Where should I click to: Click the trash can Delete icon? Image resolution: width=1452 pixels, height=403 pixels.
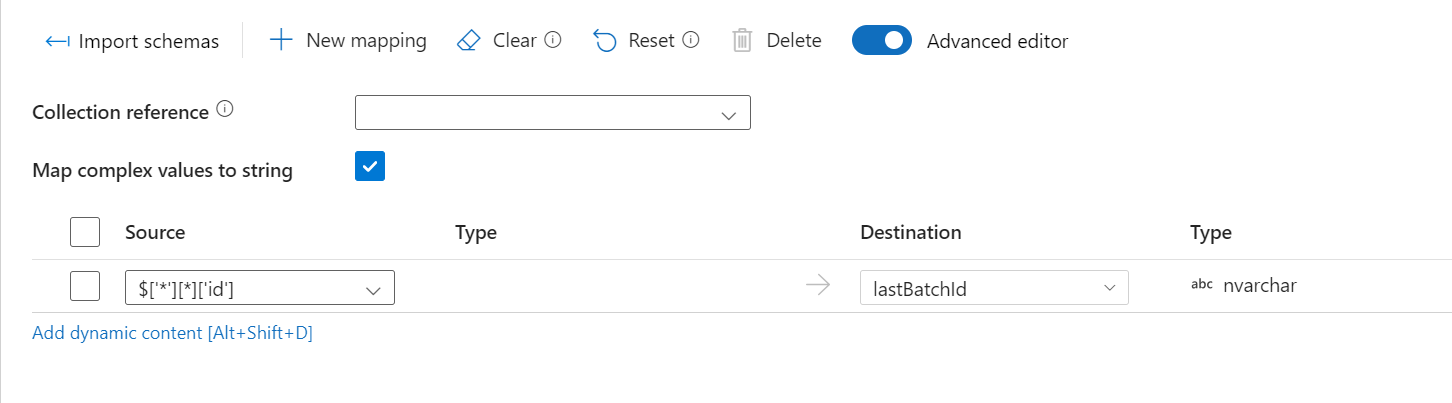pyautogui.click(x=742, y=41)
